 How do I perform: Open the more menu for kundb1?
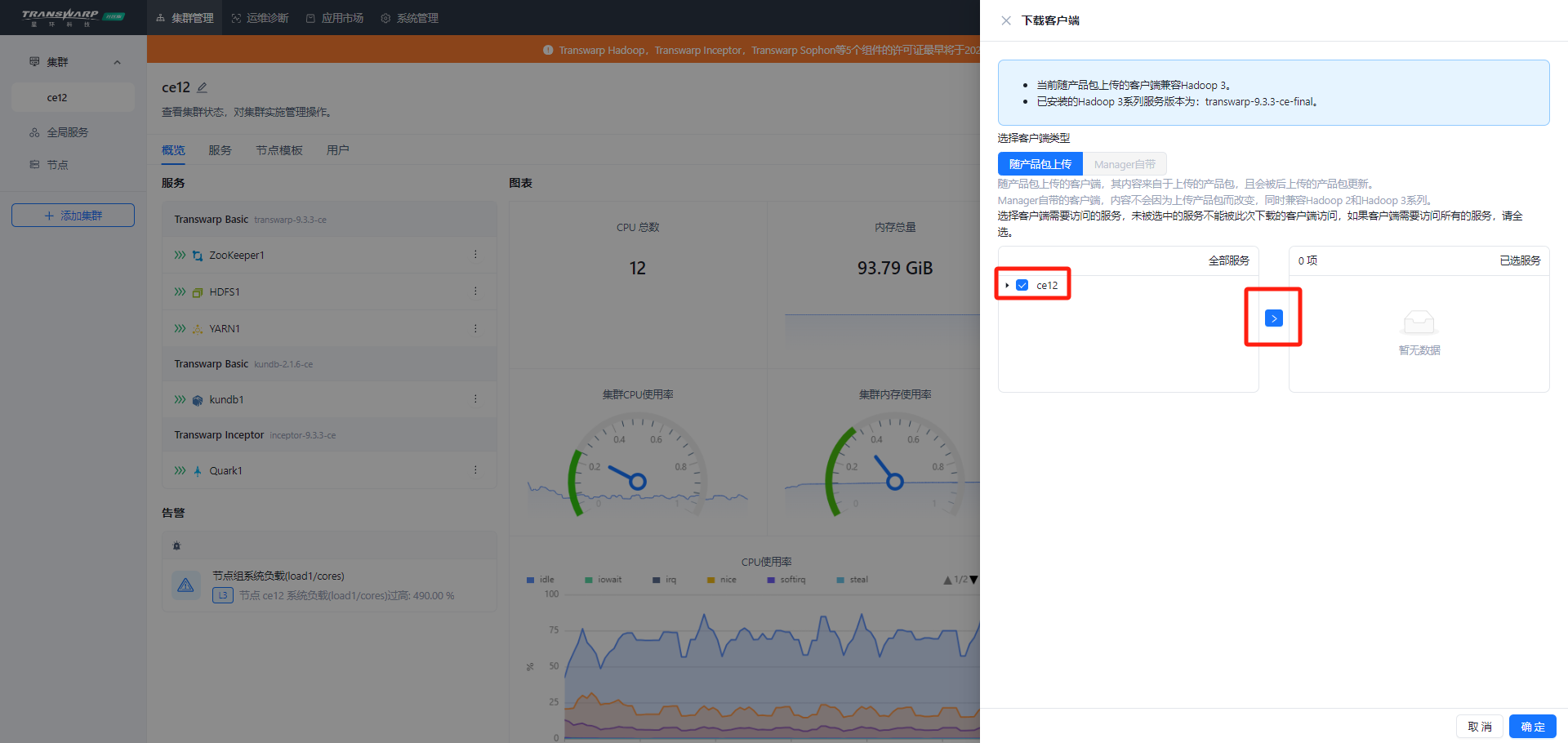click(475, 399)
